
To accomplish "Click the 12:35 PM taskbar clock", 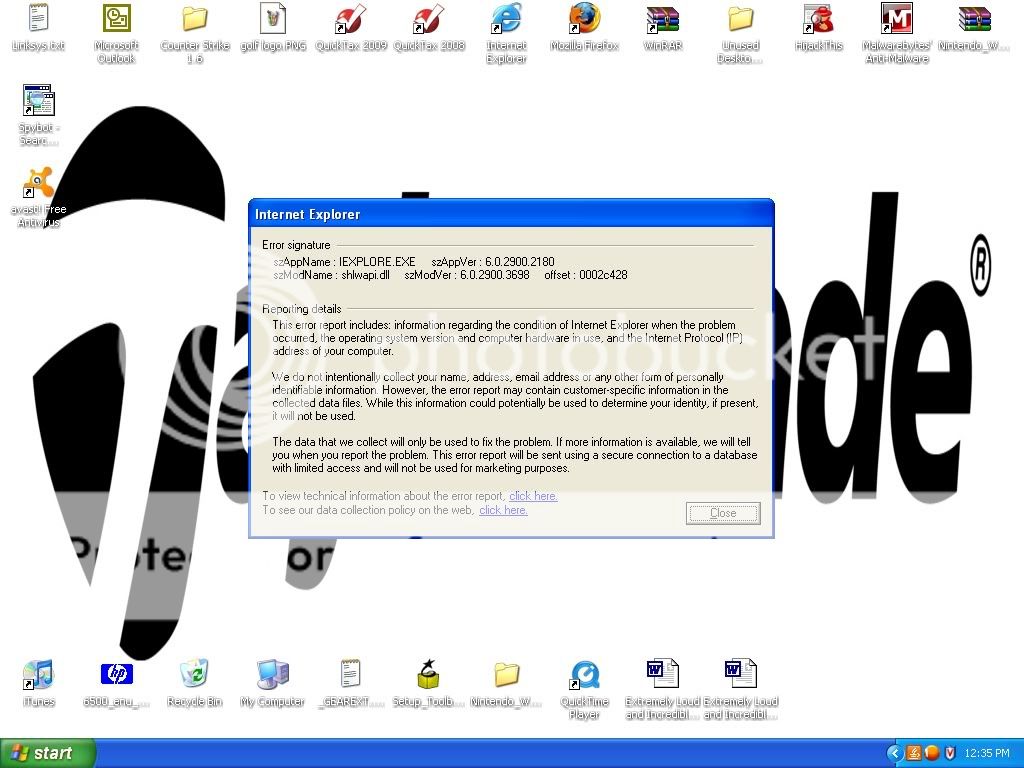I will coord(987,753).
